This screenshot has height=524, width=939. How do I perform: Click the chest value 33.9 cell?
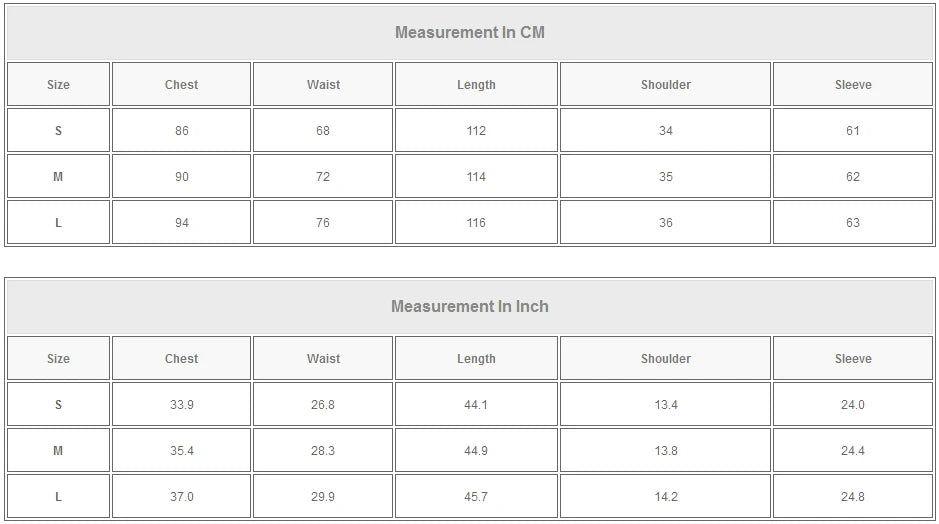coord(181,405)
